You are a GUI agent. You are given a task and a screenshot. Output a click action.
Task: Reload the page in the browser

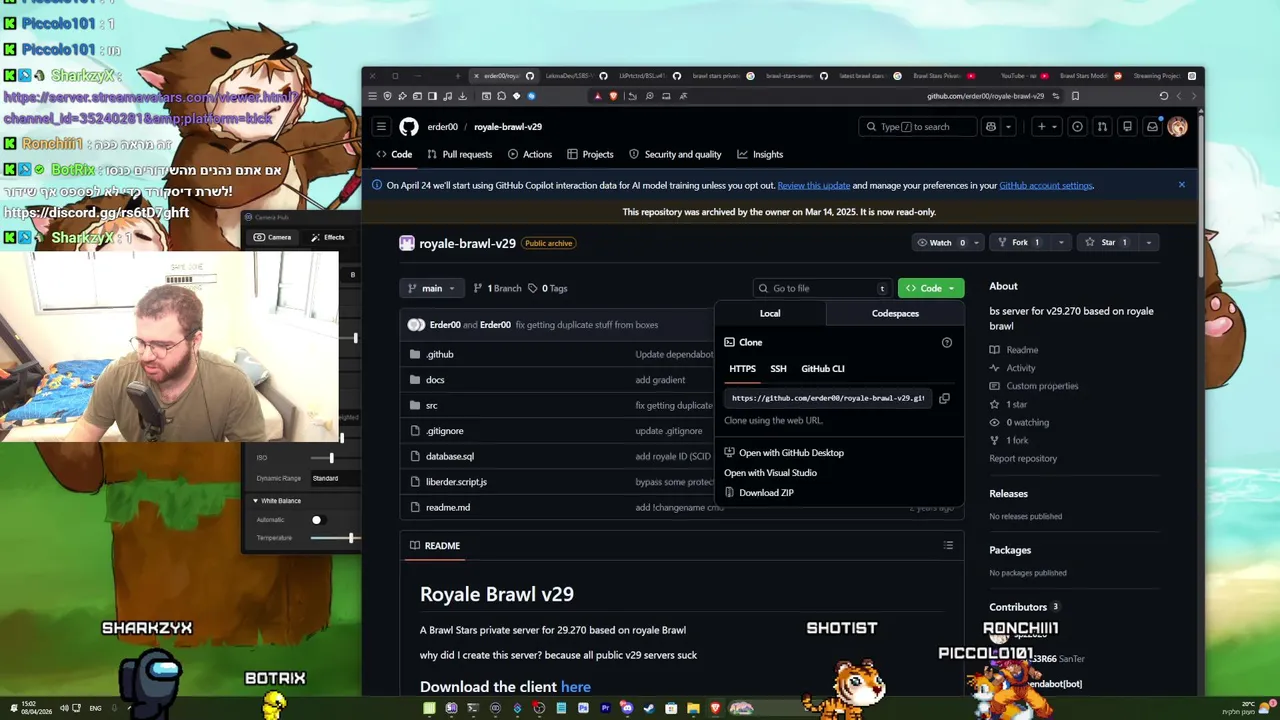coord(1163,96)
